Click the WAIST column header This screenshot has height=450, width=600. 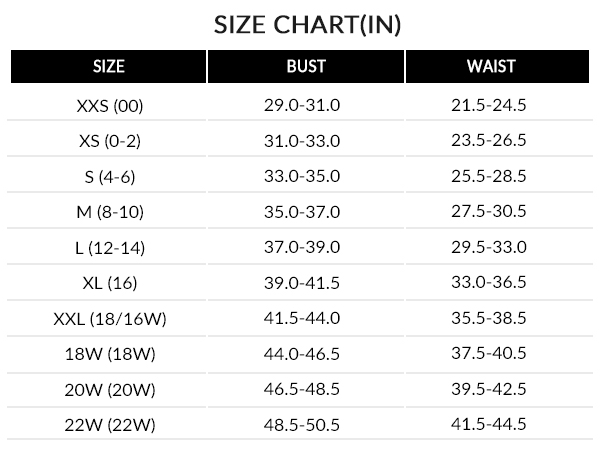click(497, 66)
